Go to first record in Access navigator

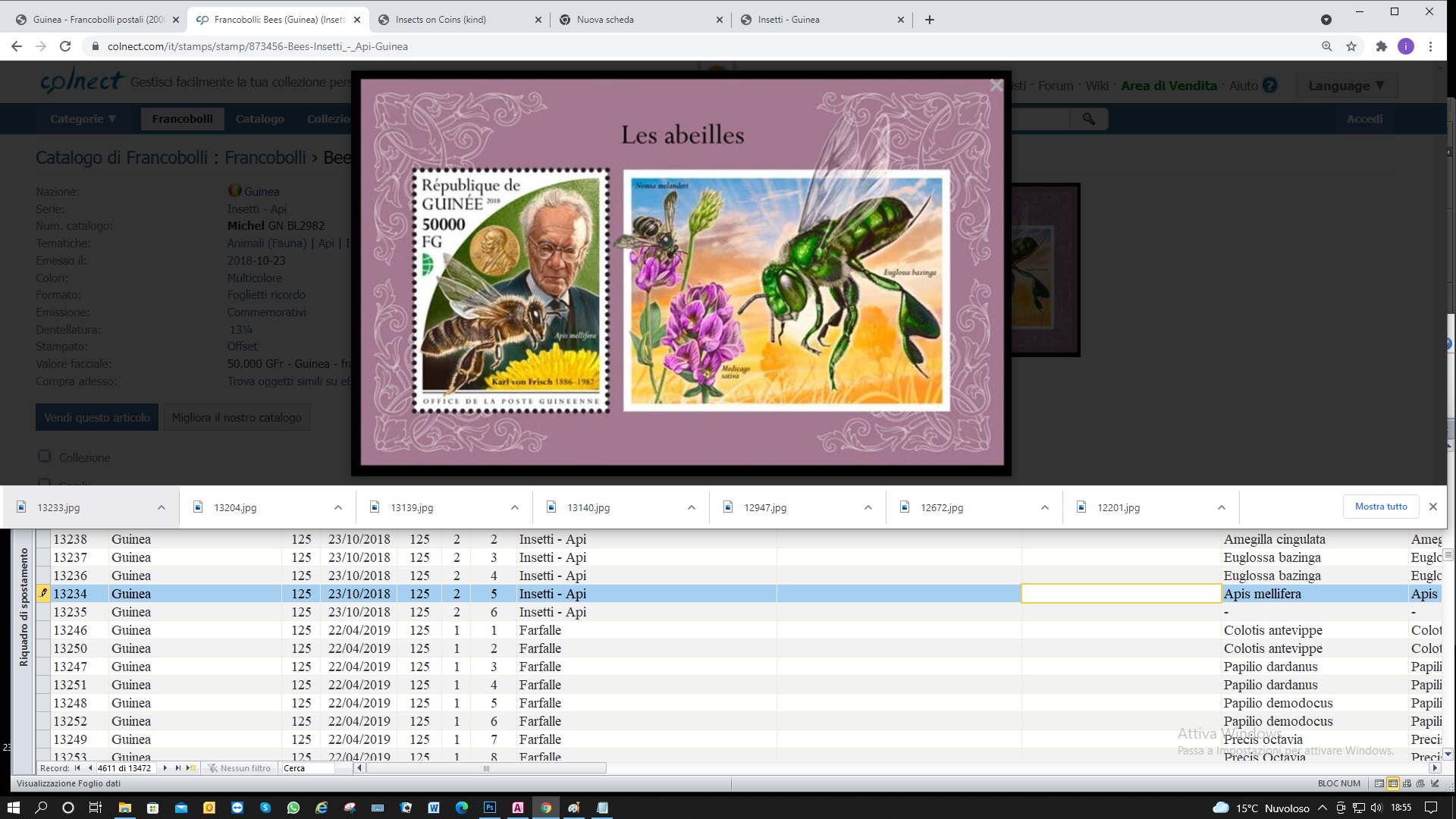point(77,768)
